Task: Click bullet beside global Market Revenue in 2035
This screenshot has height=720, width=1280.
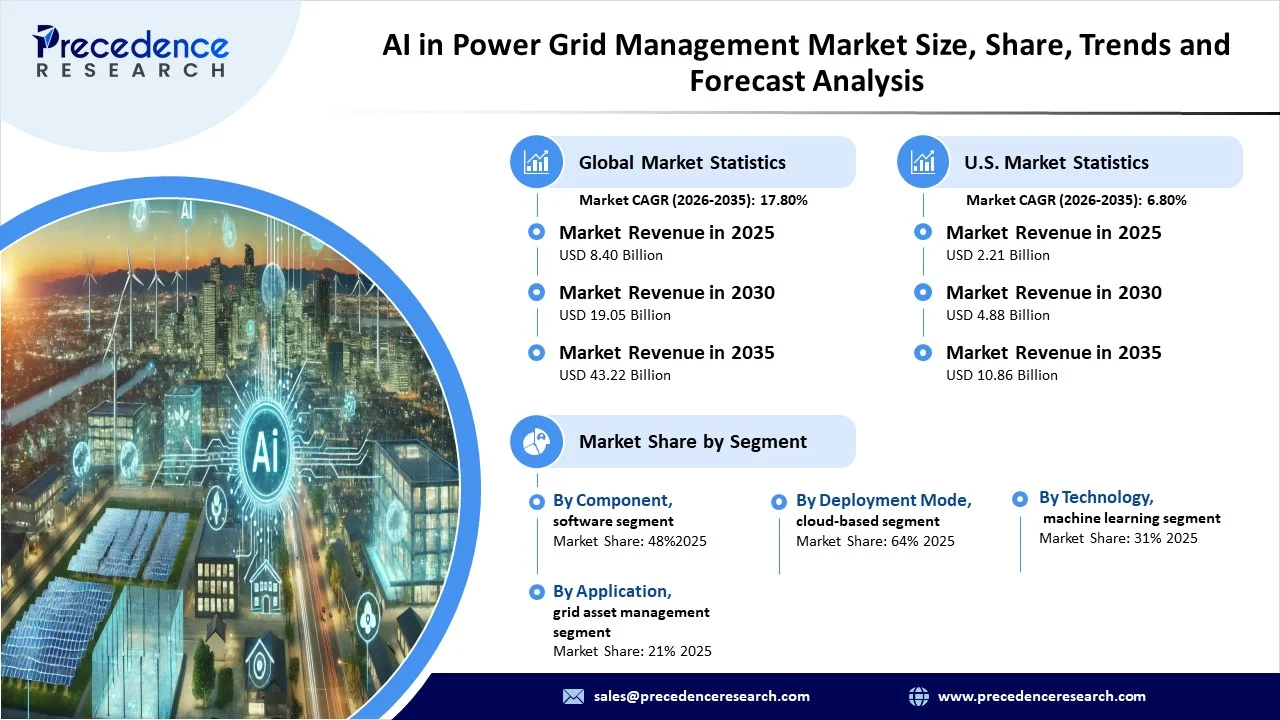Action: pyautogui.click(x=537, y=352)
